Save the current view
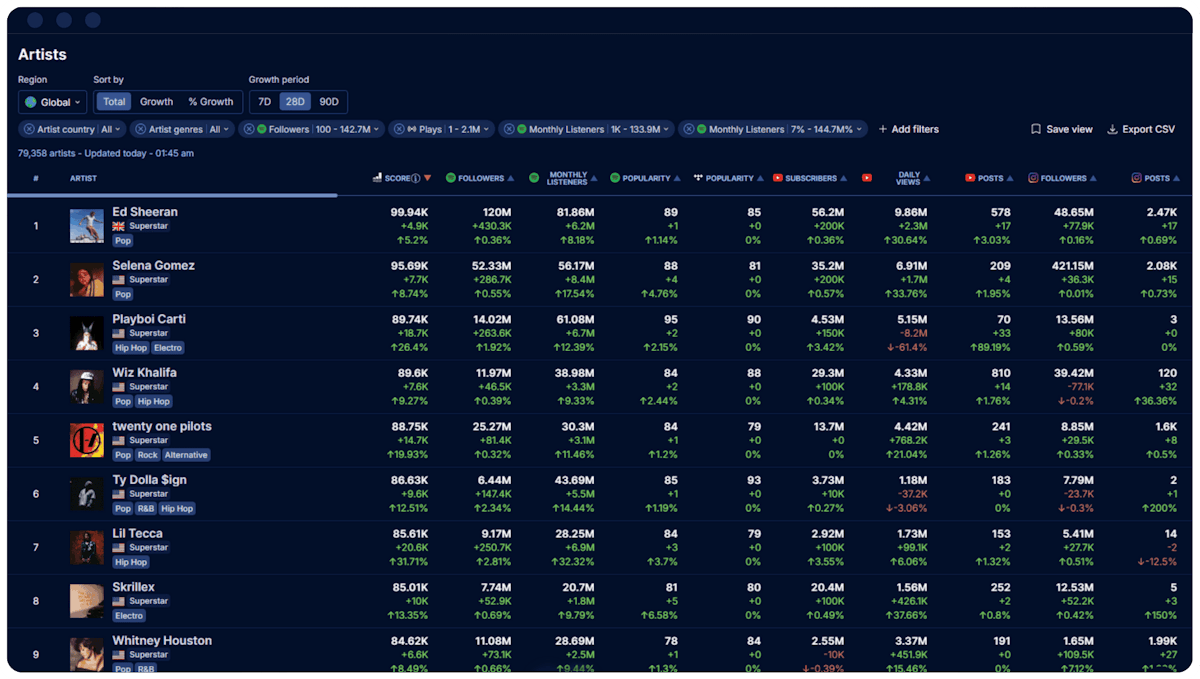Screen dimensions: 1200x679 click(1062, 129)
